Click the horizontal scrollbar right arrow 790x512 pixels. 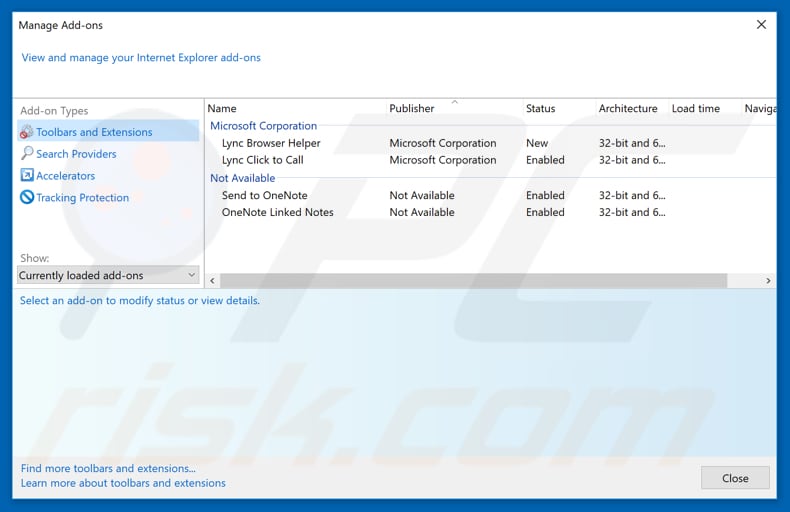pos(768,281)
